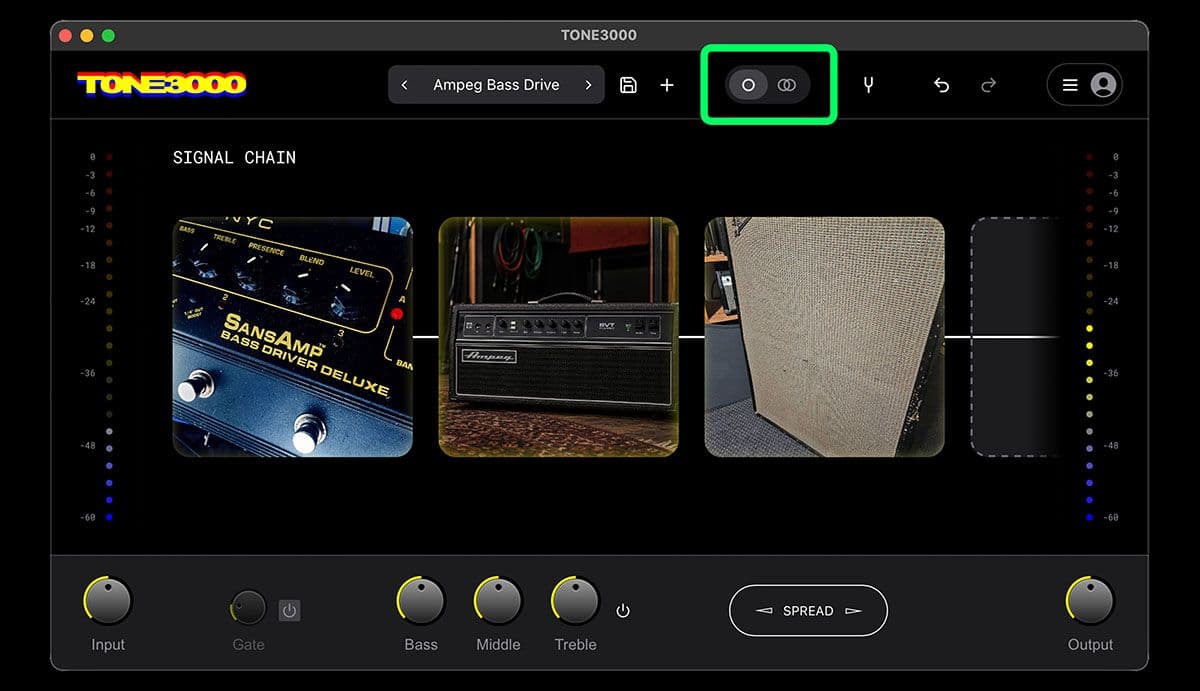The width and height of the screenshot is (1200, 691).
Task: Click the yellow macOS minimize button
Action: click(87, 36)
